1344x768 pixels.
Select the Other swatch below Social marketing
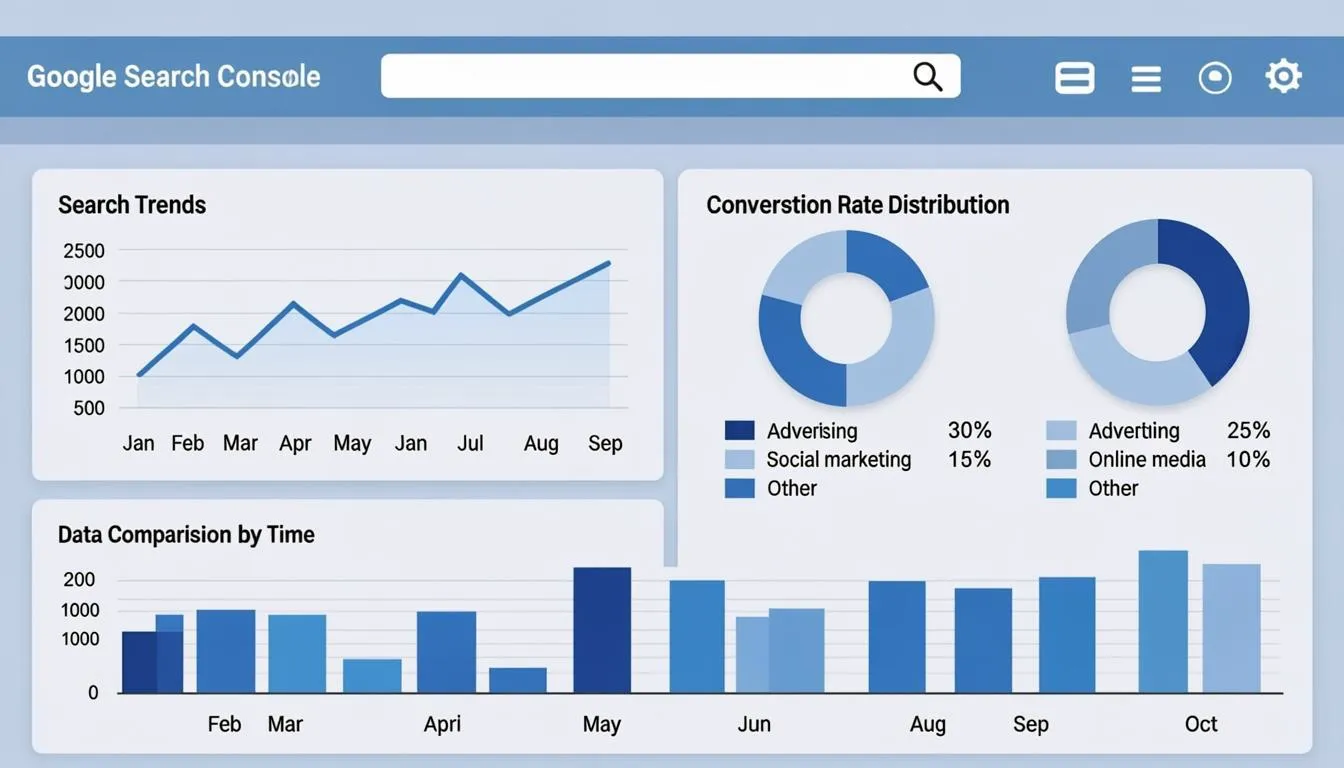click(x=739, y=488)
